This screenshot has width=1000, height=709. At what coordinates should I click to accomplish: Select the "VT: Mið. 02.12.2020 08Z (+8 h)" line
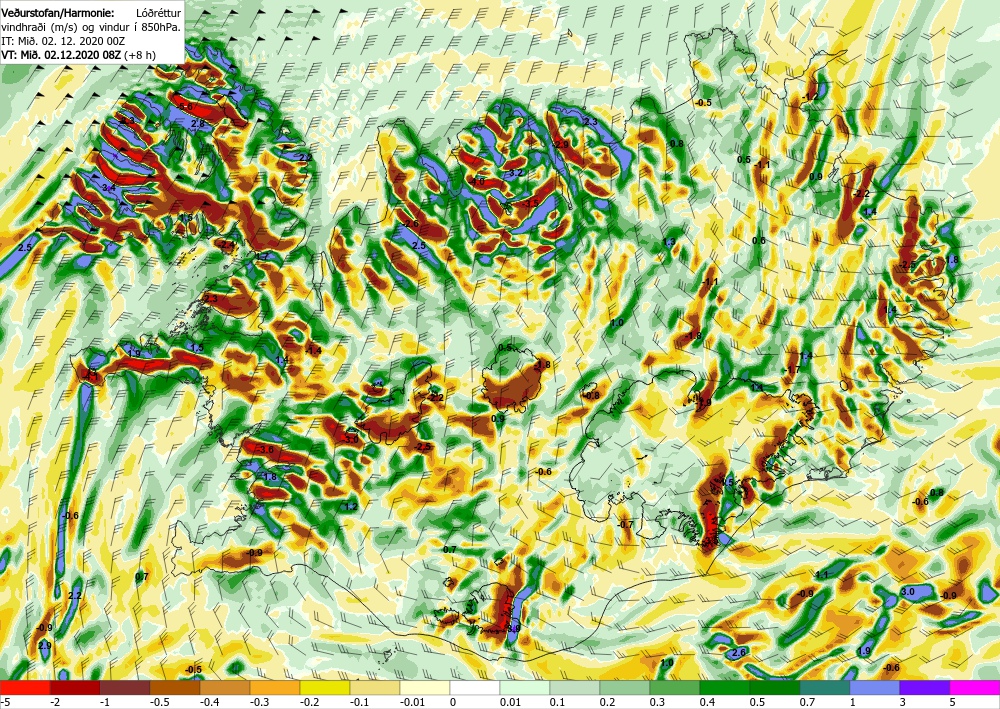click(78, 54)
